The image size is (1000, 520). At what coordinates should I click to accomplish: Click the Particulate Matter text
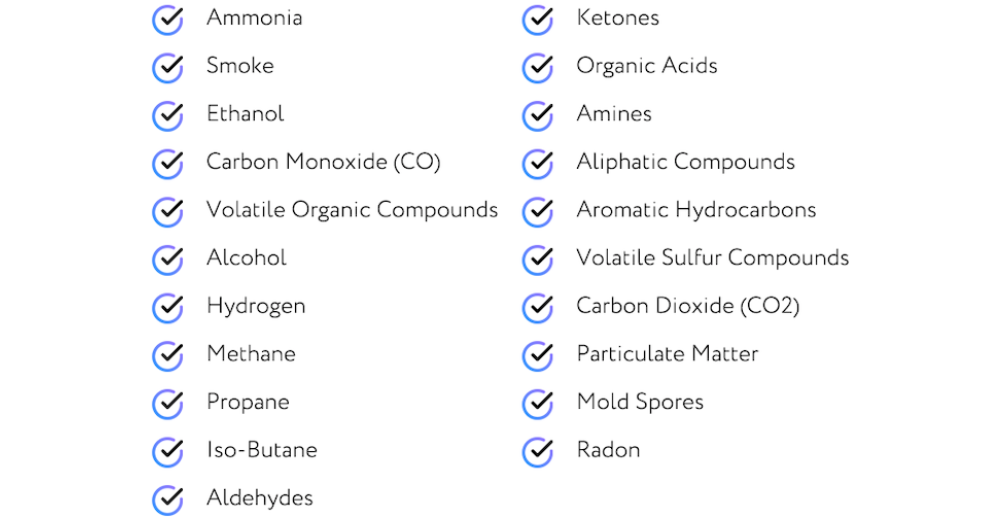(x=667, y=353)
